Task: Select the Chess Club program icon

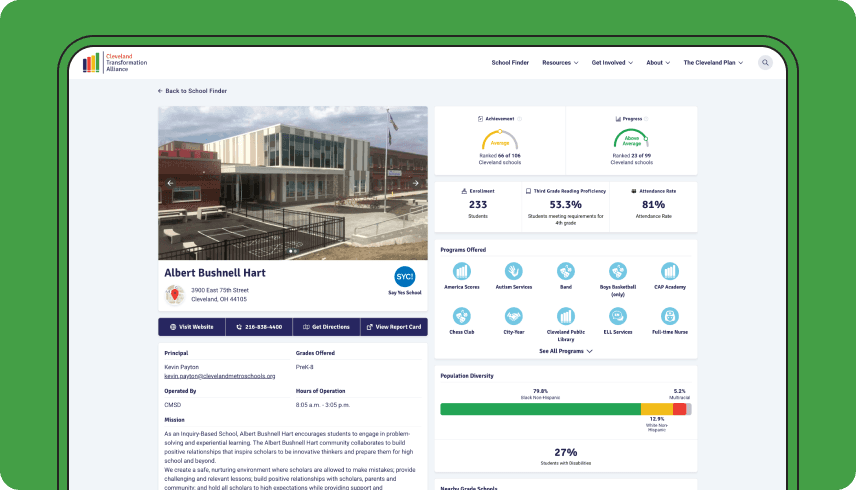Action: tap(462, 316)
